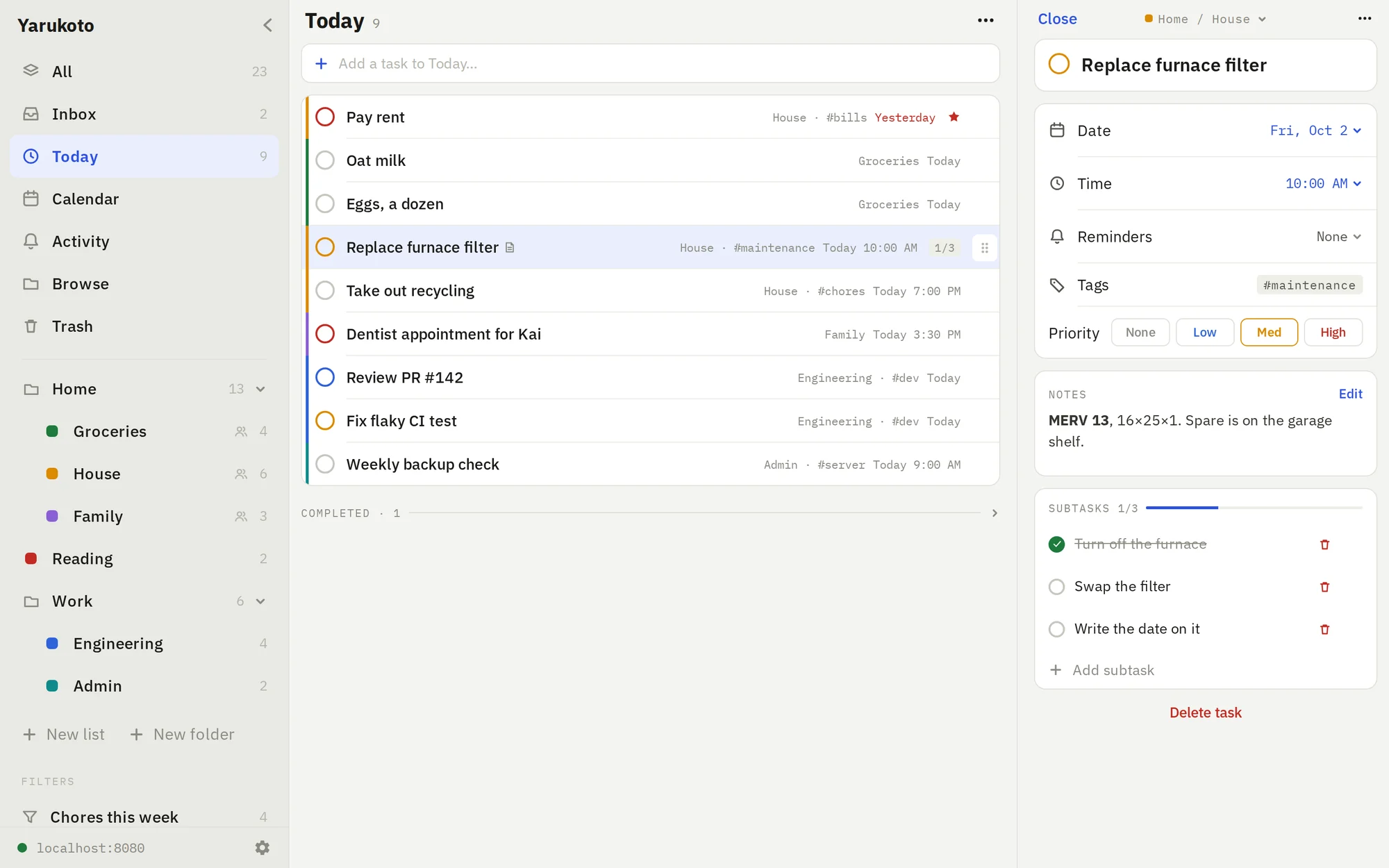The width and height of the screenshot is (1389, 868).
Task: Open the Trash view
Action: [x=144, y=326]
